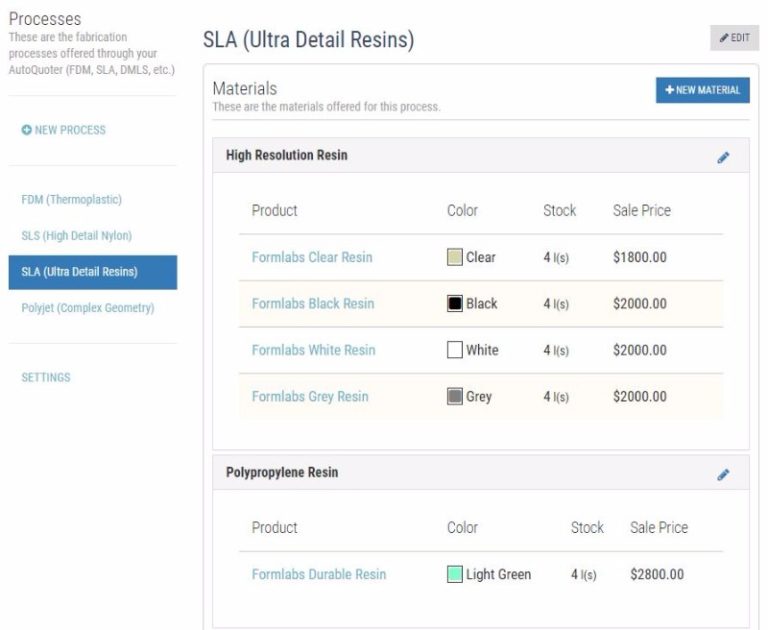Open the SLS (High Detail Nylon) process
Viewport: 768px width, 630px height.
tap(76, 236)
